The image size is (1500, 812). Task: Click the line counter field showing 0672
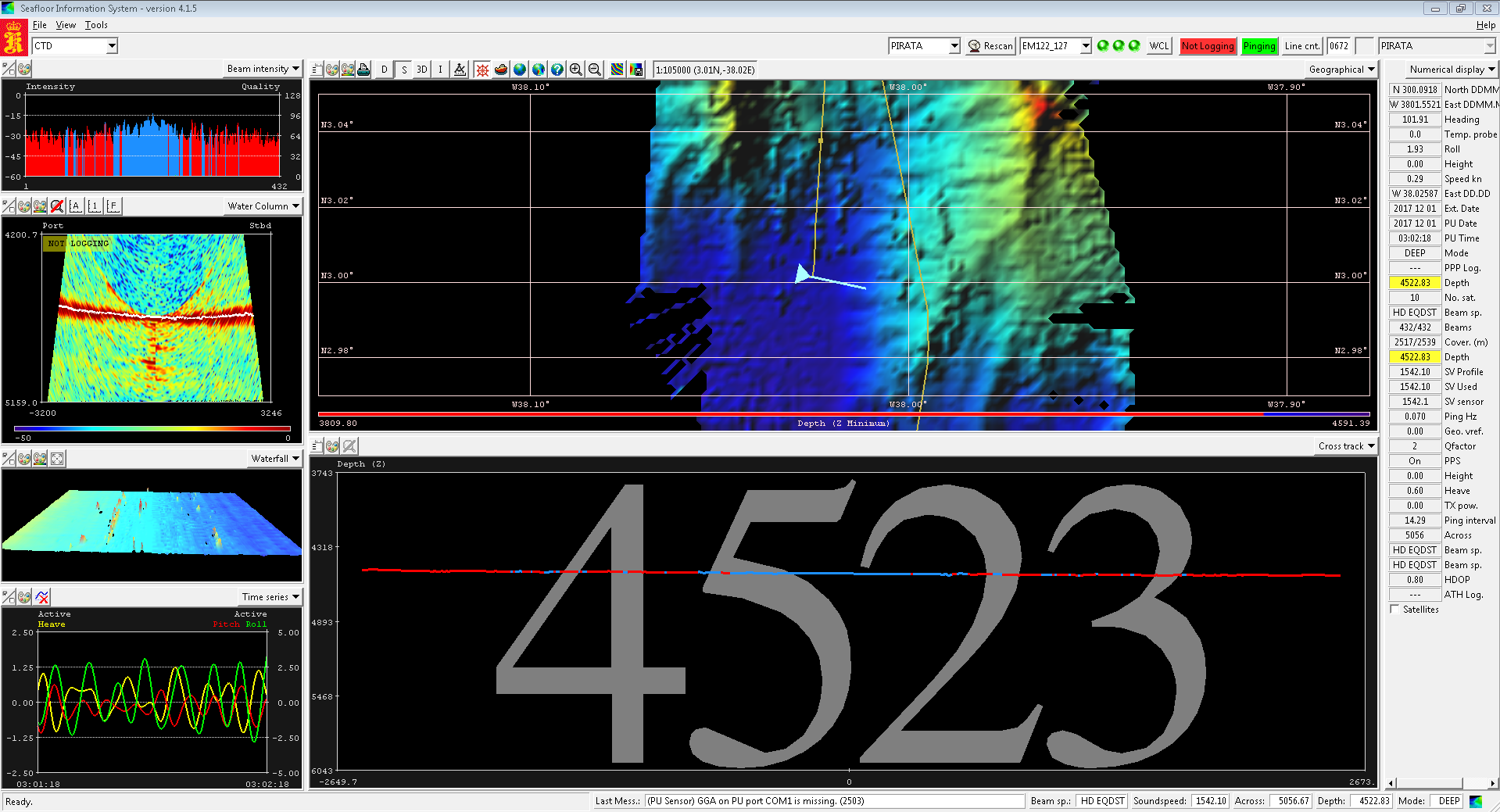point(1339,46)
